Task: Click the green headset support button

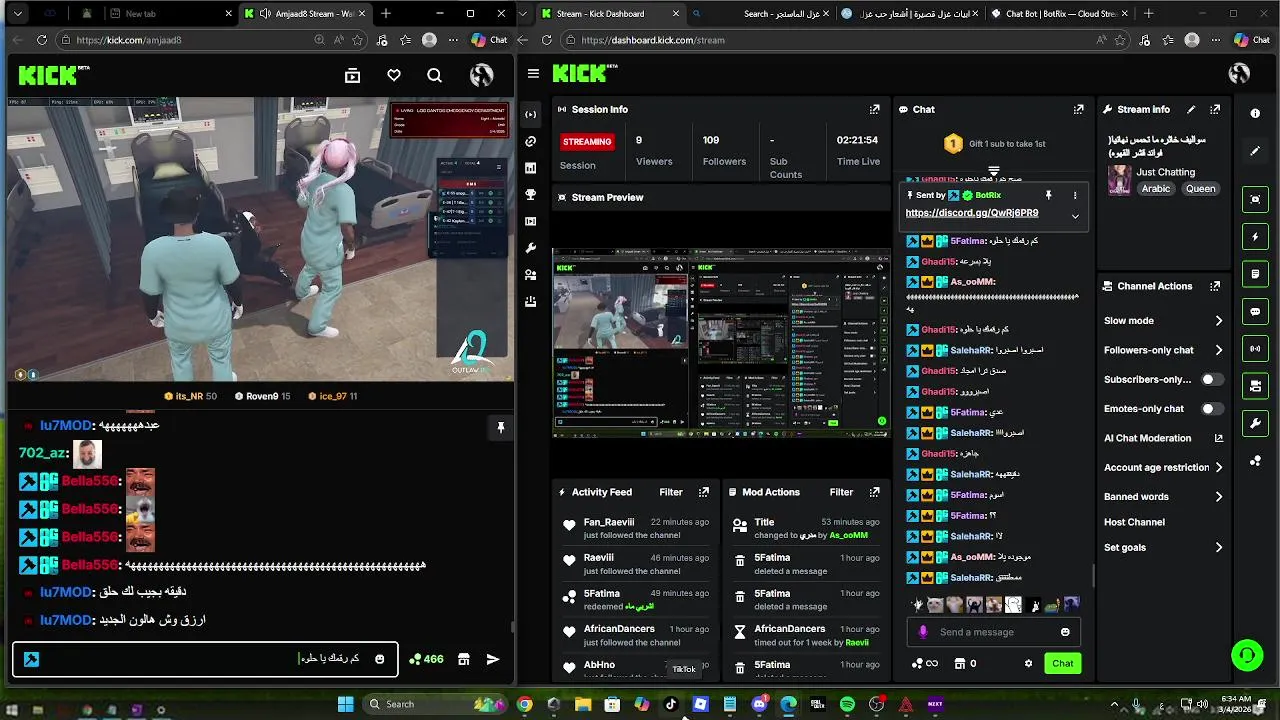Action: [1247, 656]
